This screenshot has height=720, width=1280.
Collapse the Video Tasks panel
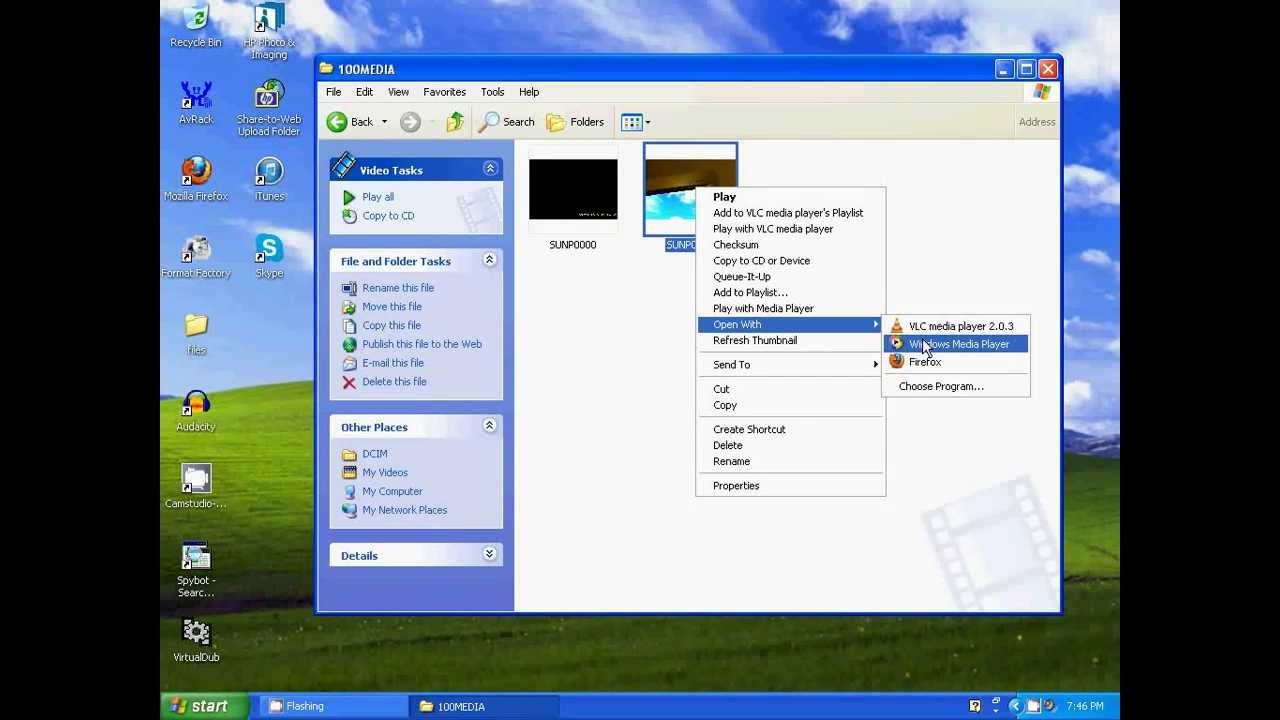[490, 169]
